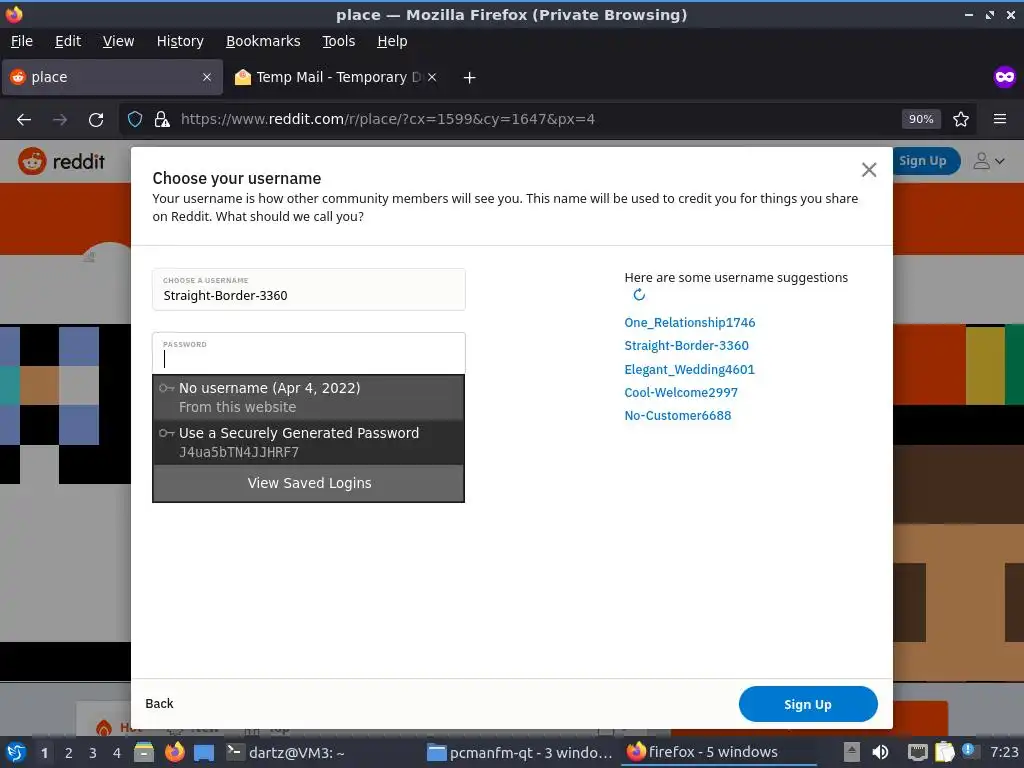Screen dimensions: 1024x768
Task: Click the Back link in the dialog
Action: tap(159, 703)
